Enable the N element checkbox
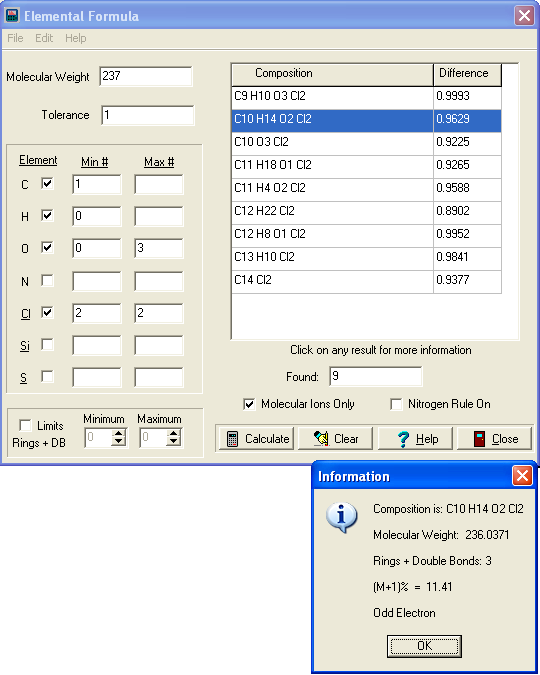The image size is (540, 675). [47, 281]
